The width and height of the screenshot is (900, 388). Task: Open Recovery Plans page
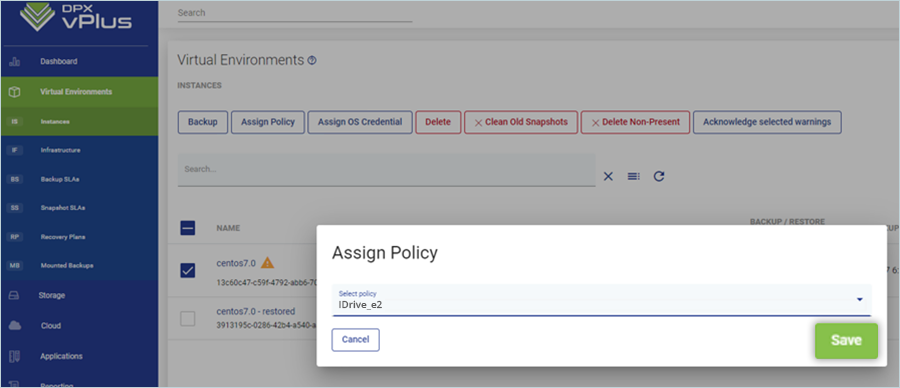[x=79, y=236]
